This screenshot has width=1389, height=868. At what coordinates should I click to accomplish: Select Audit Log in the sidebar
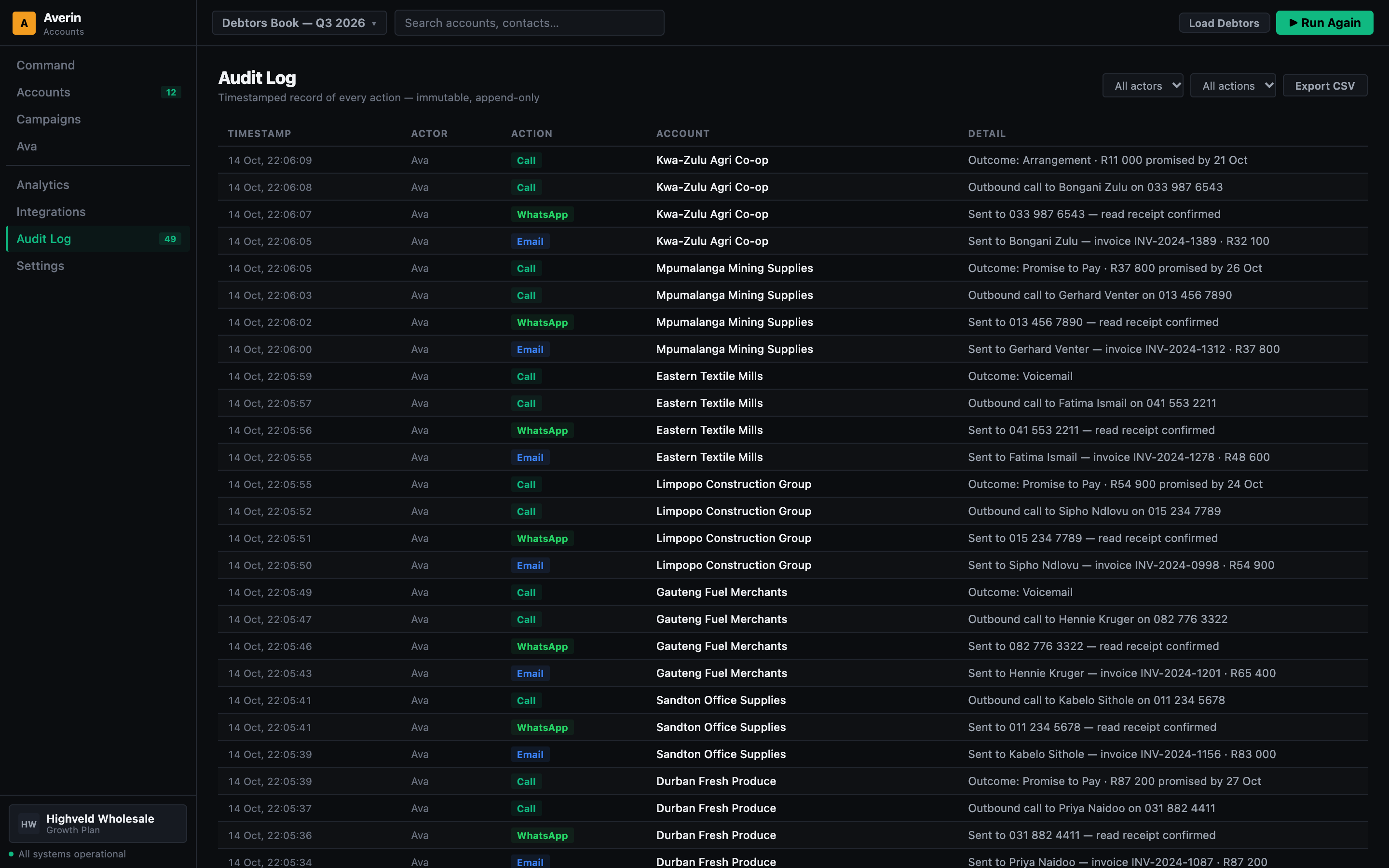point(97,239)
